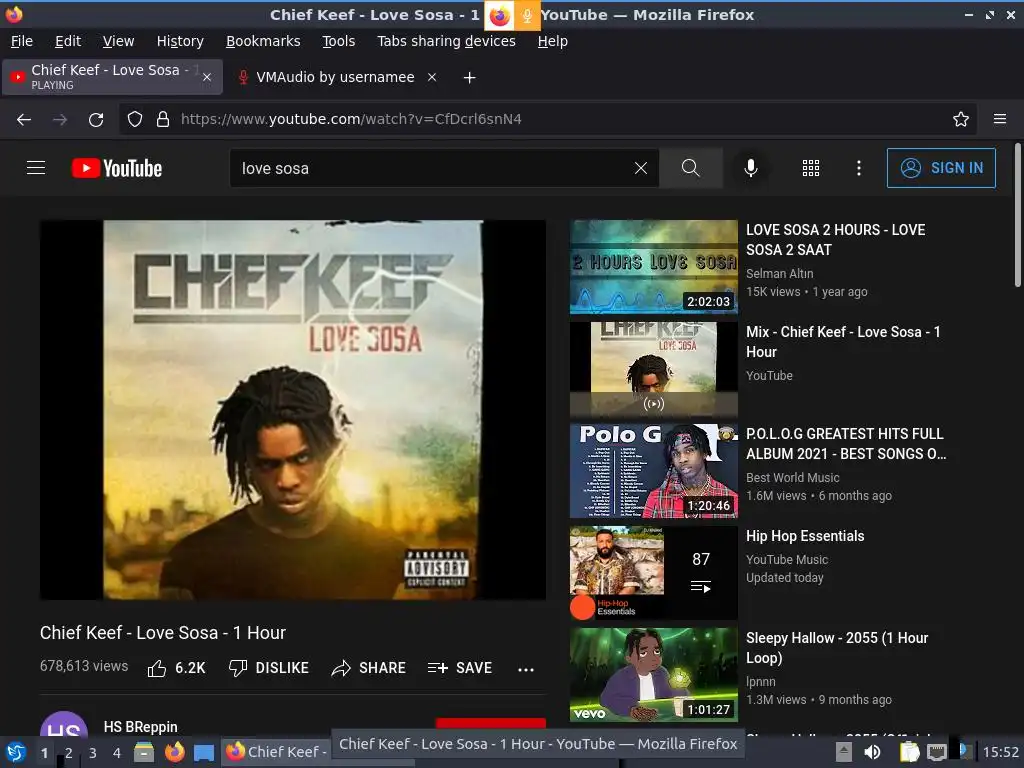The height and width of the screenshot is (768, 1024).
Task: Like the video (6.2K)
Action: [176, 667]
